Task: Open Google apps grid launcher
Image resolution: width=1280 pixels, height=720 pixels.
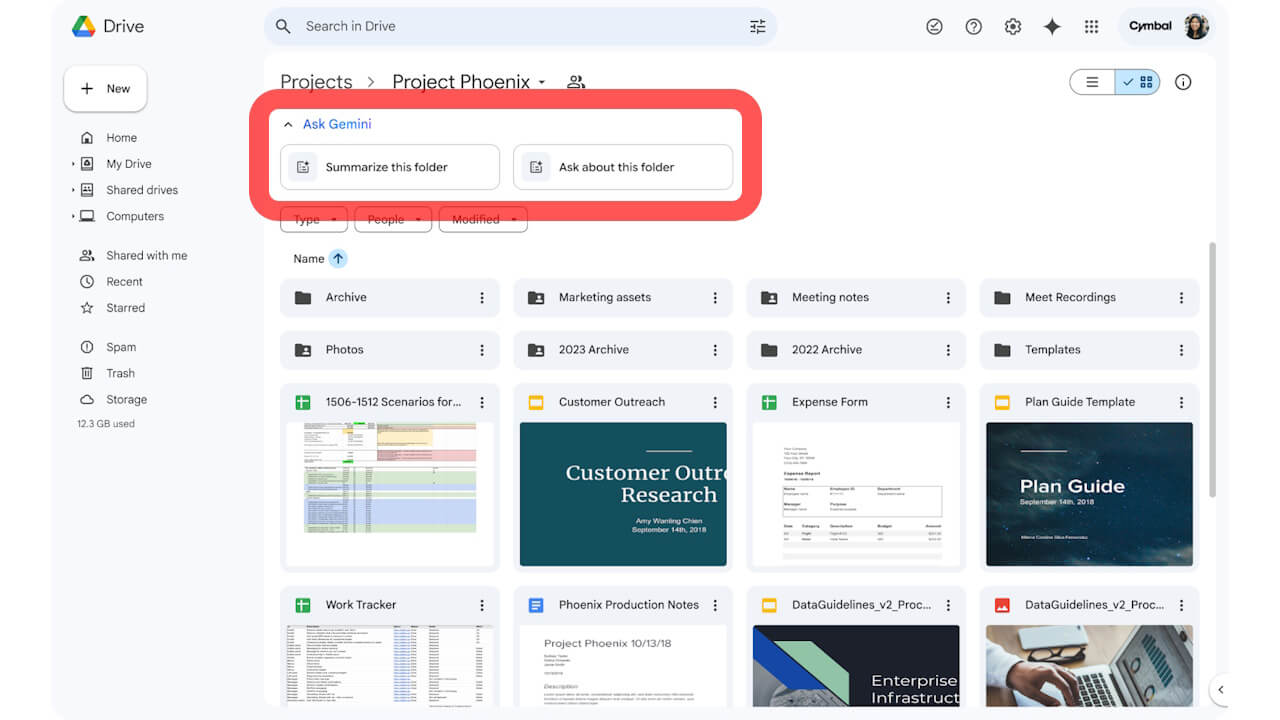Action: point(1091,27)
